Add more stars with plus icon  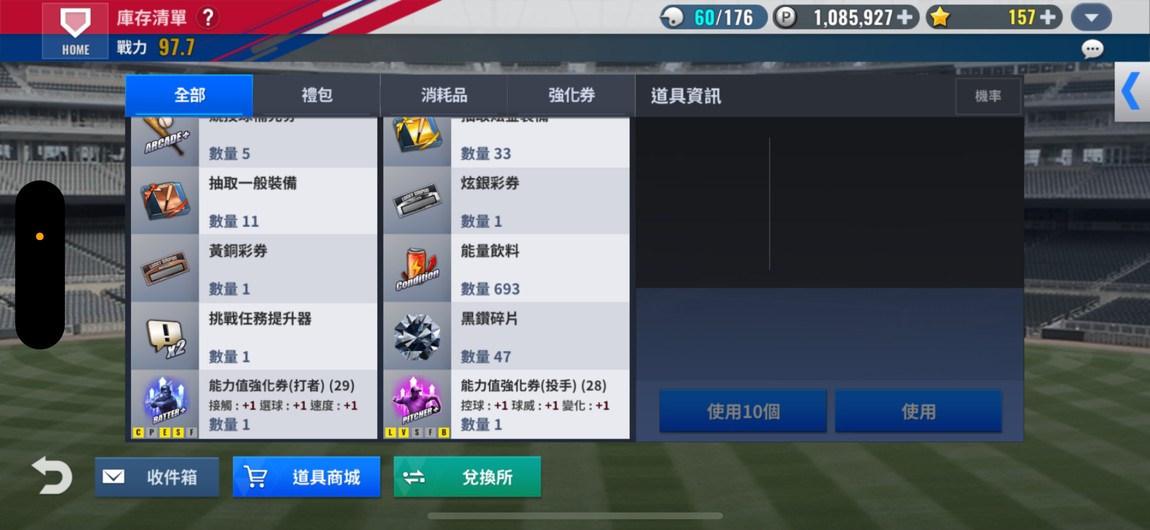pos(1050,17)
